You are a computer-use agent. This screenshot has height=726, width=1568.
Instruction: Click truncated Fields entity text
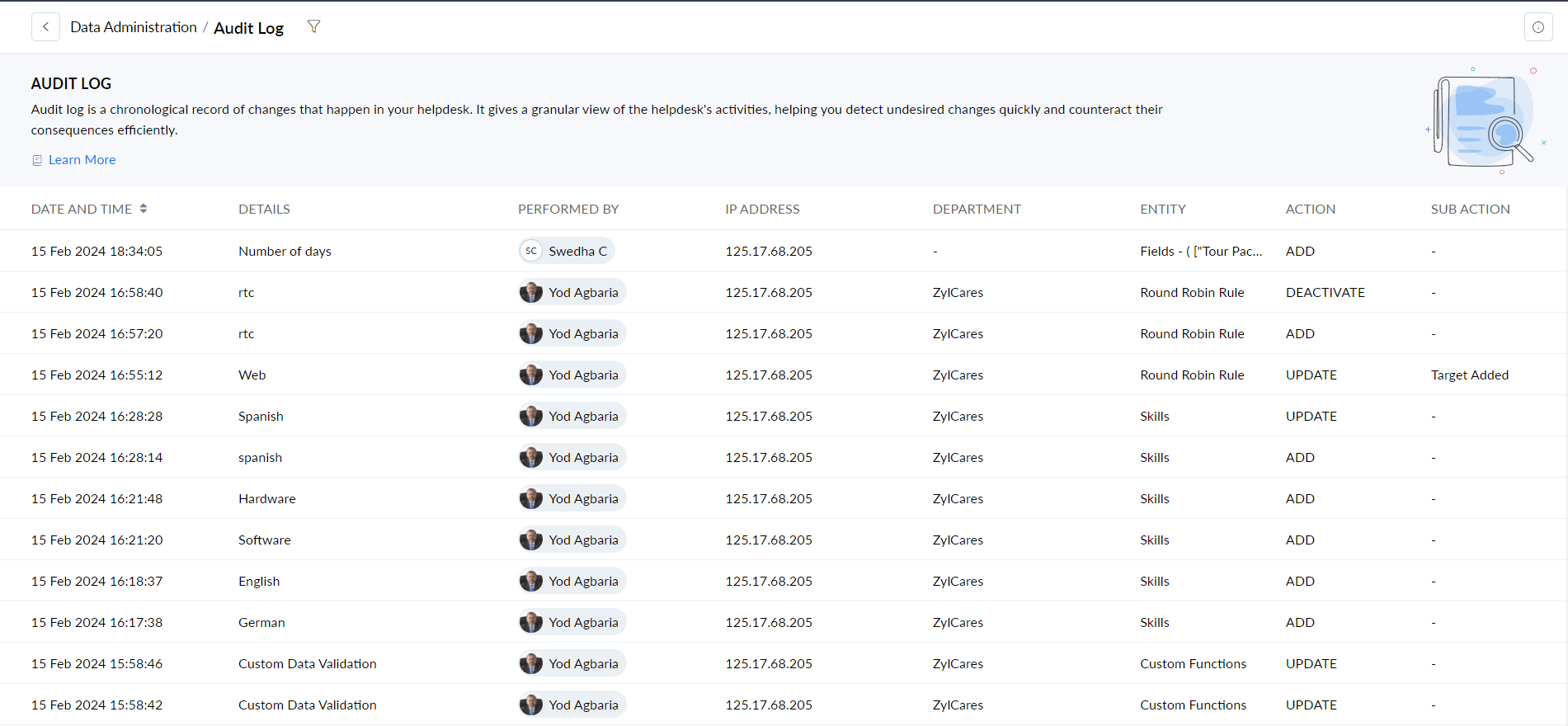click(1200, 251)
